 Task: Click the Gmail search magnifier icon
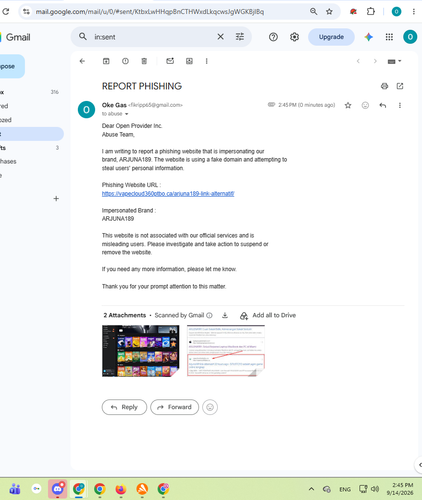(83, 37)
